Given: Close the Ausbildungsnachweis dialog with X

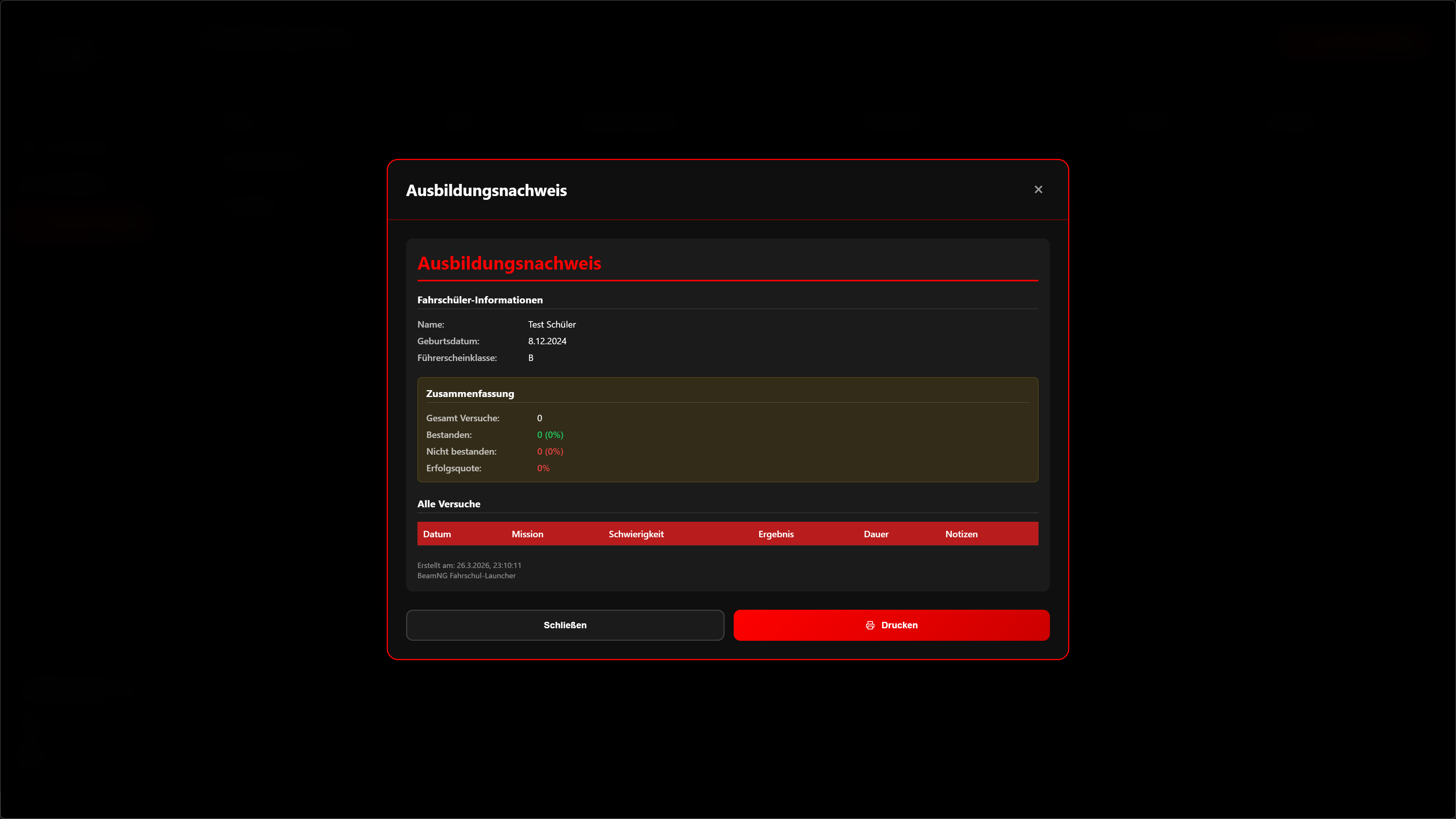Looking at the screenshot, I should [x=1038, y=189].
